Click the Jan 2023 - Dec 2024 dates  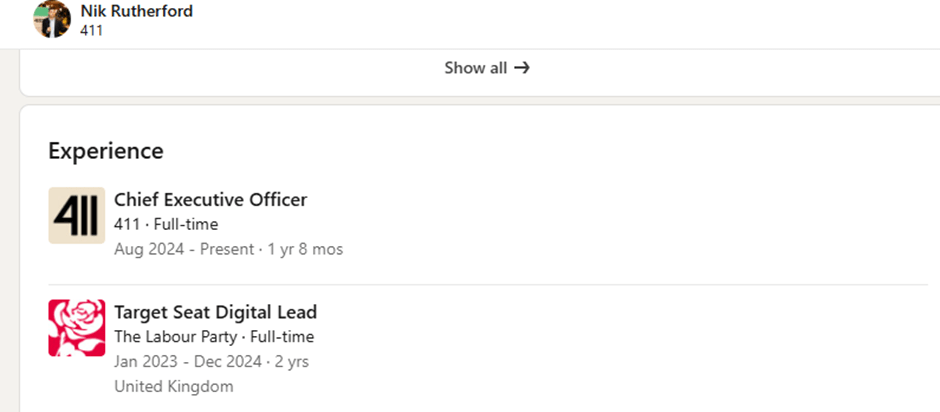coord(188,361)
